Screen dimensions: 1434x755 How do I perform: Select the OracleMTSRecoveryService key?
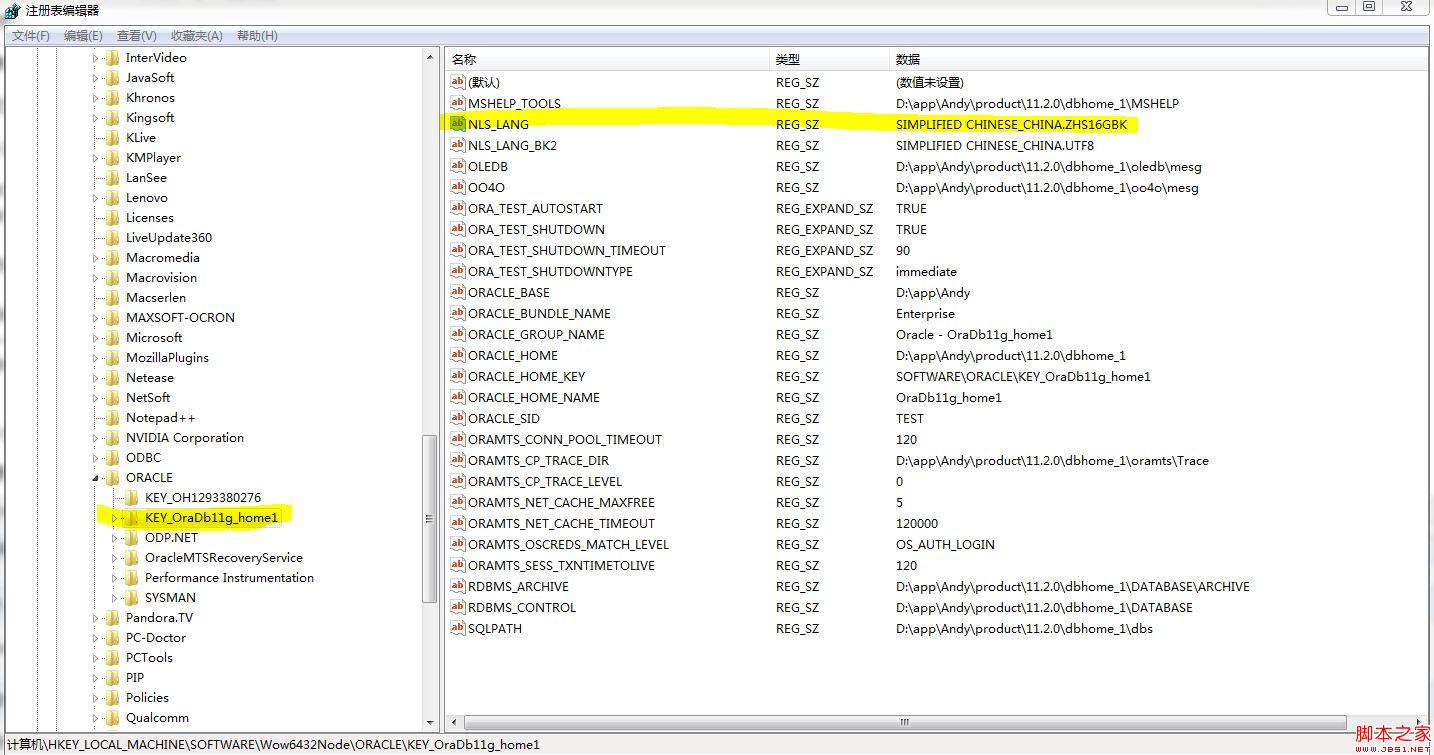[x=223, y=557]
